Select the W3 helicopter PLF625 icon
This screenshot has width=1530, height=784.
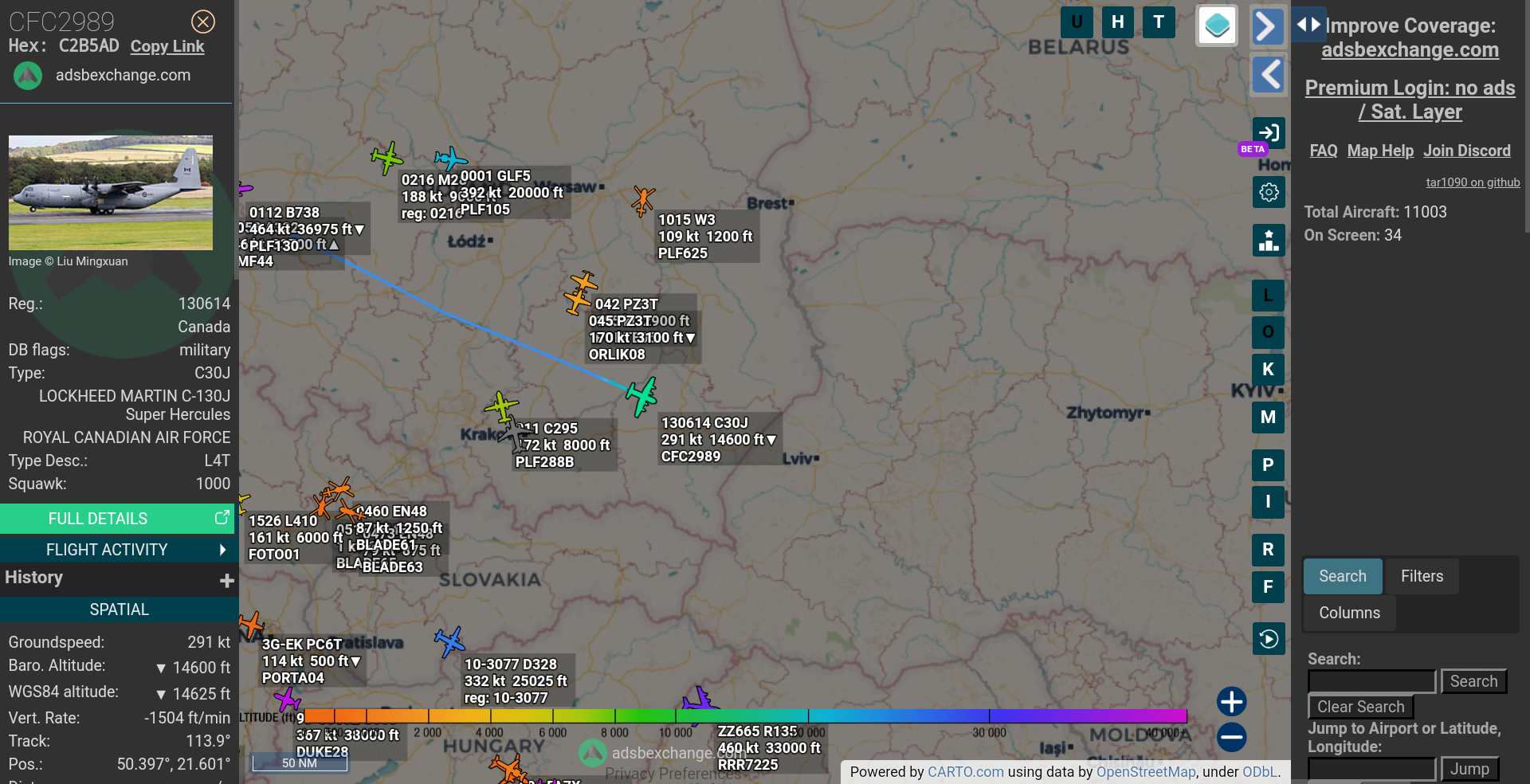(642, 201)
